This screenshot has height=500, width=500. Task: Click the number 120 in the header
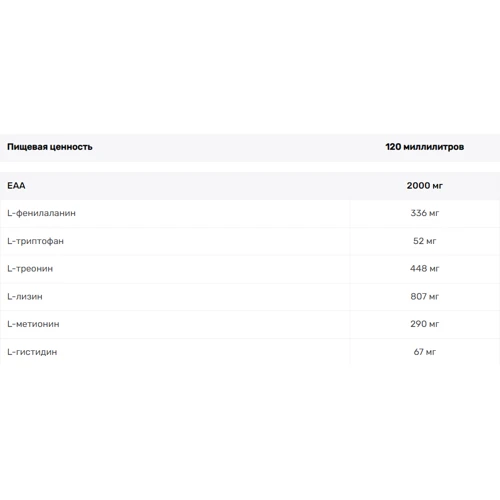tap(393, 147)
